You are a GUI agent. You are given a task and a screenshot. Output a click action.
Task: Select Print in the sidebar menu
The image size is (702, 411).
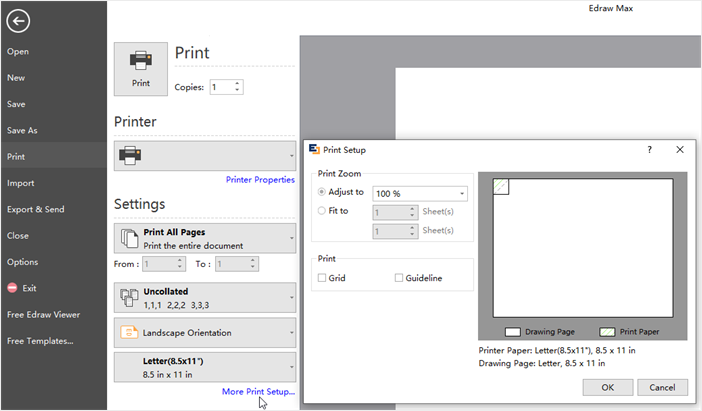tap(16, 157)
